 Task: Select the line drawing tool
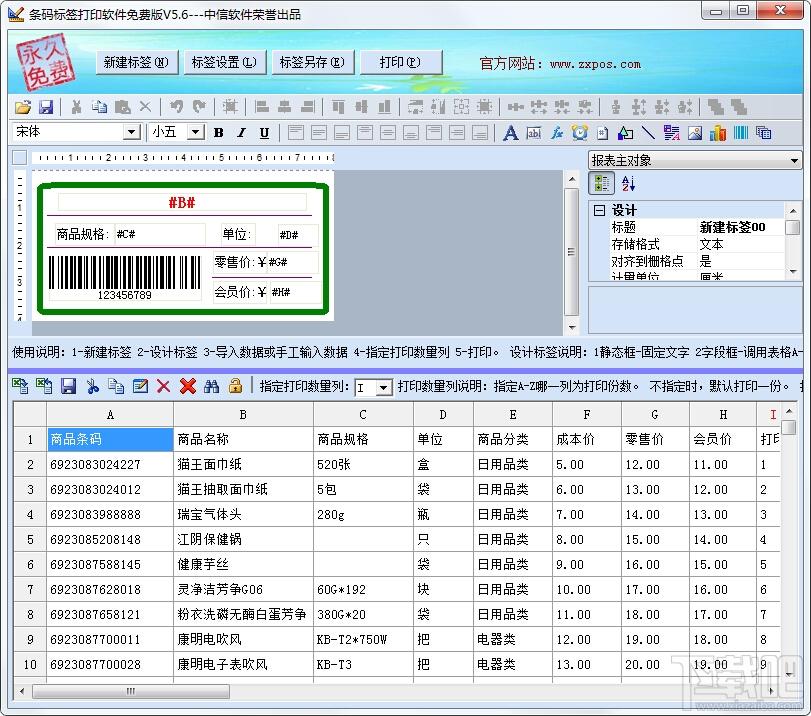pyautogui.click(x=648, y=133)
